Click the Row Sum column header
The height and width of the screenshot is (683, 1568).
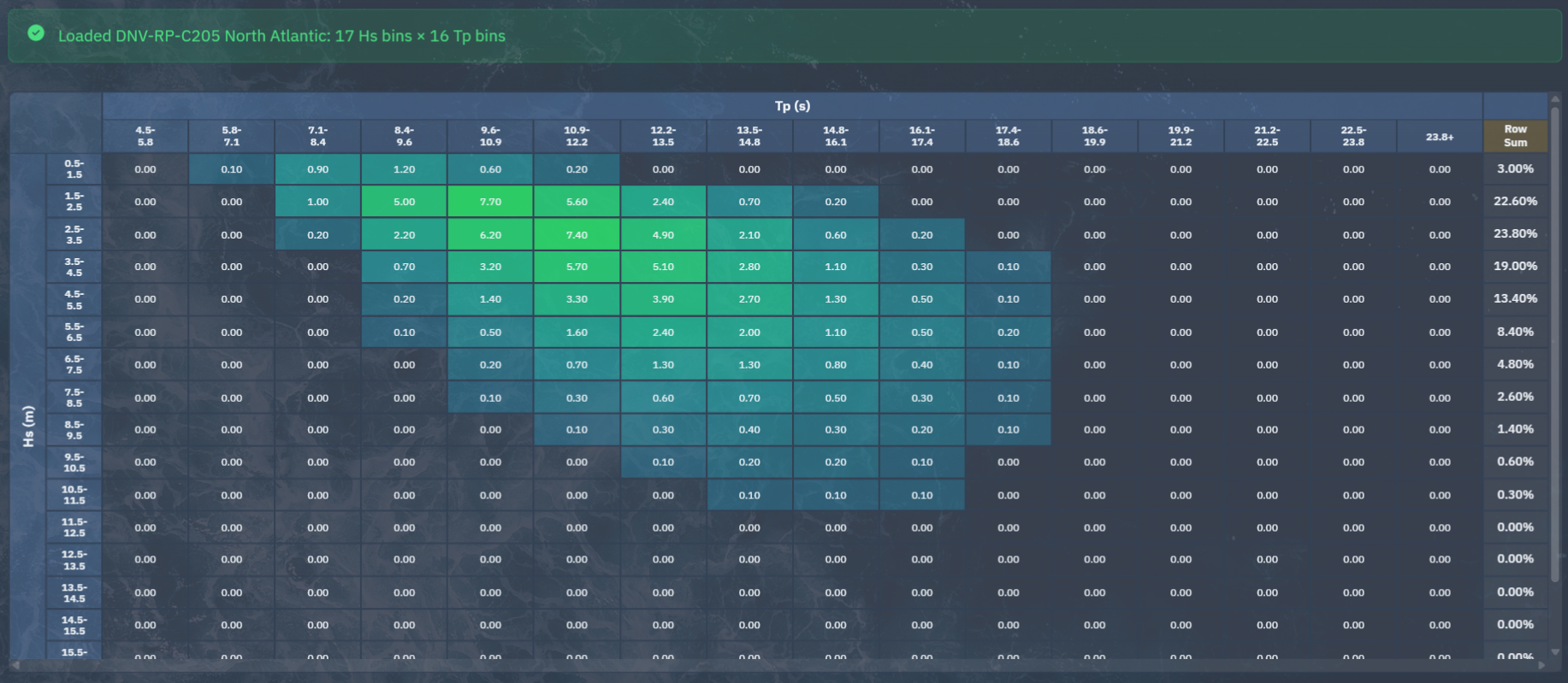click(x=1515, y=136)
